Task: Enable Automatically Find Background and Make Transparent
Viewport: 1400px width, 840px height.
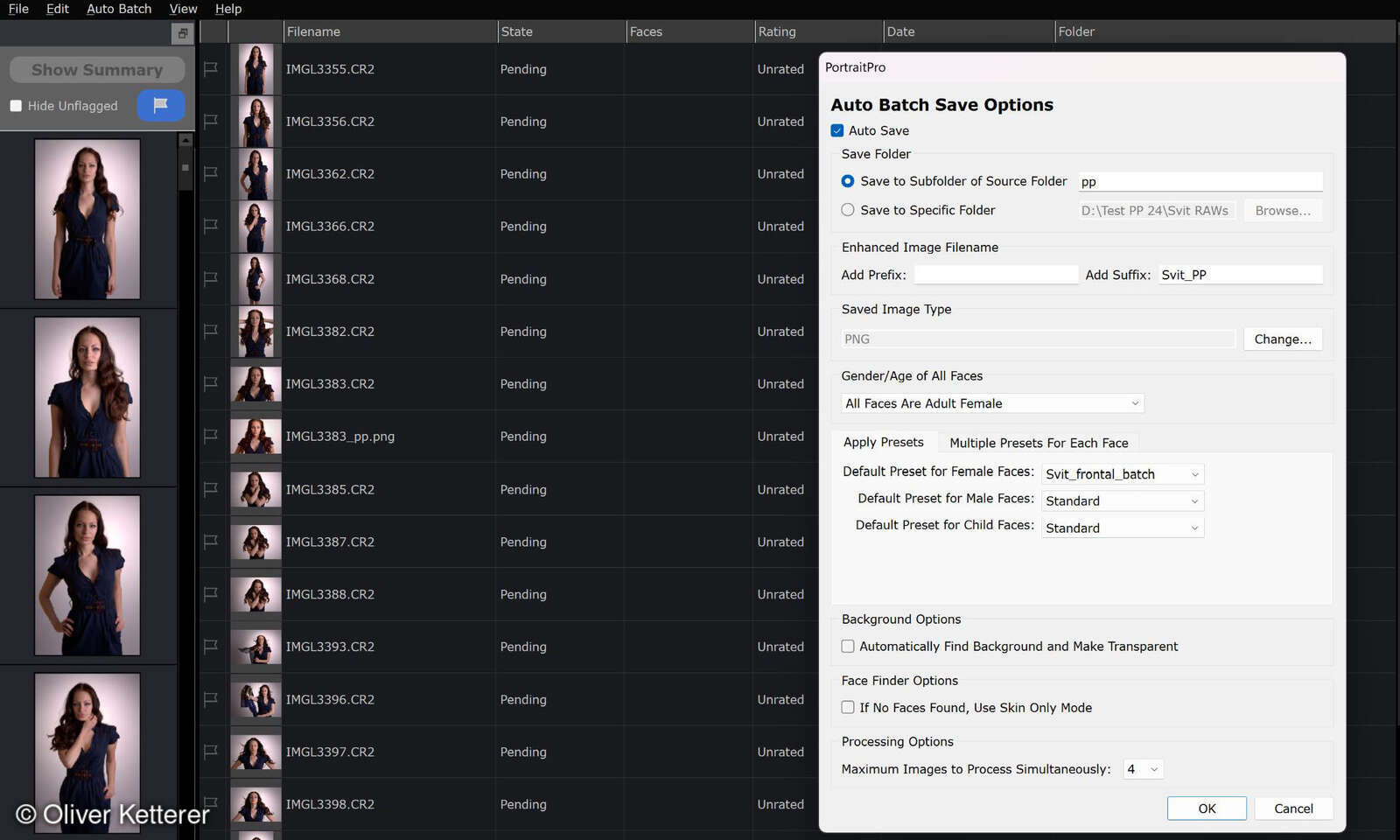Action: pyautogui.click(x=848, y=647)
